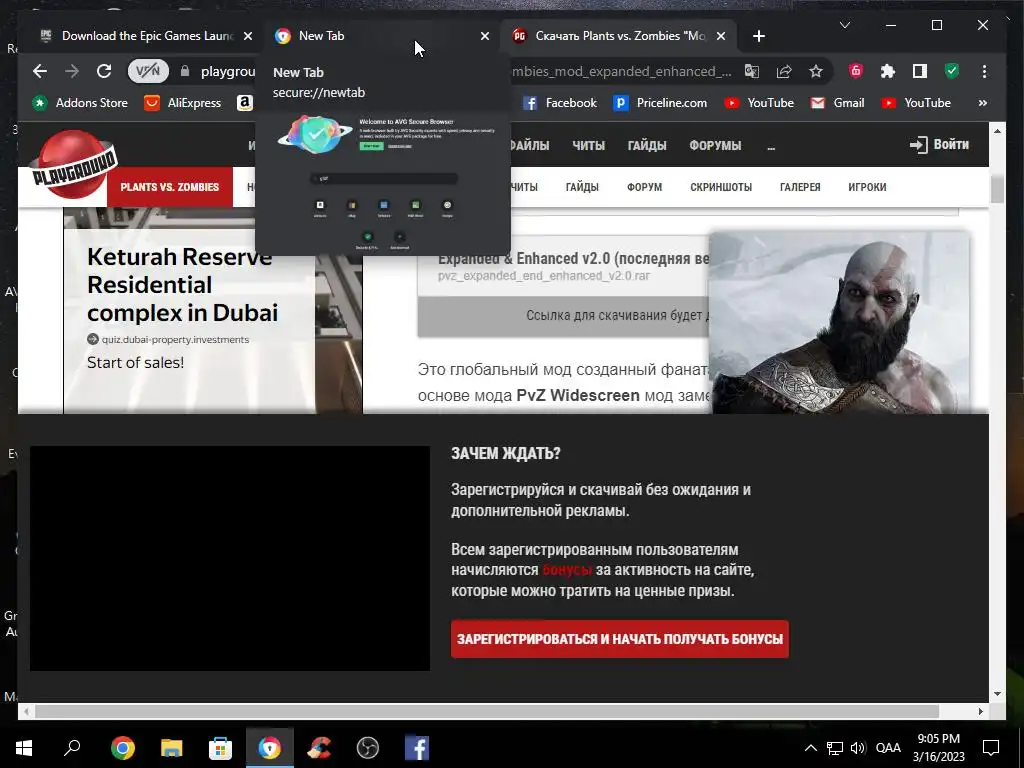The height and width of the screenshot is (768, 1024).
Task: Select the Plants vs. Zombies download tab
Action: click(620, 36)
